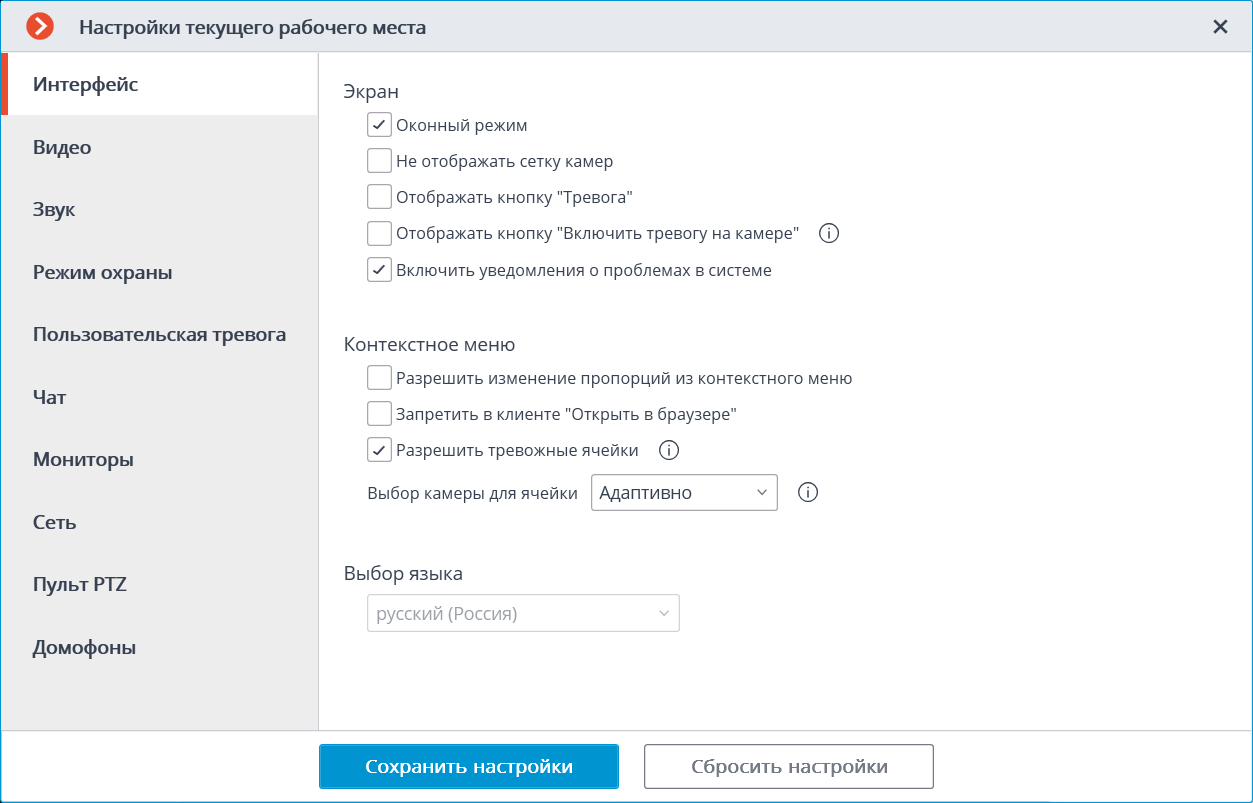Click the orange app logo icon in title bar
This screenshot has width=1253, height=803.
point(40,27)
